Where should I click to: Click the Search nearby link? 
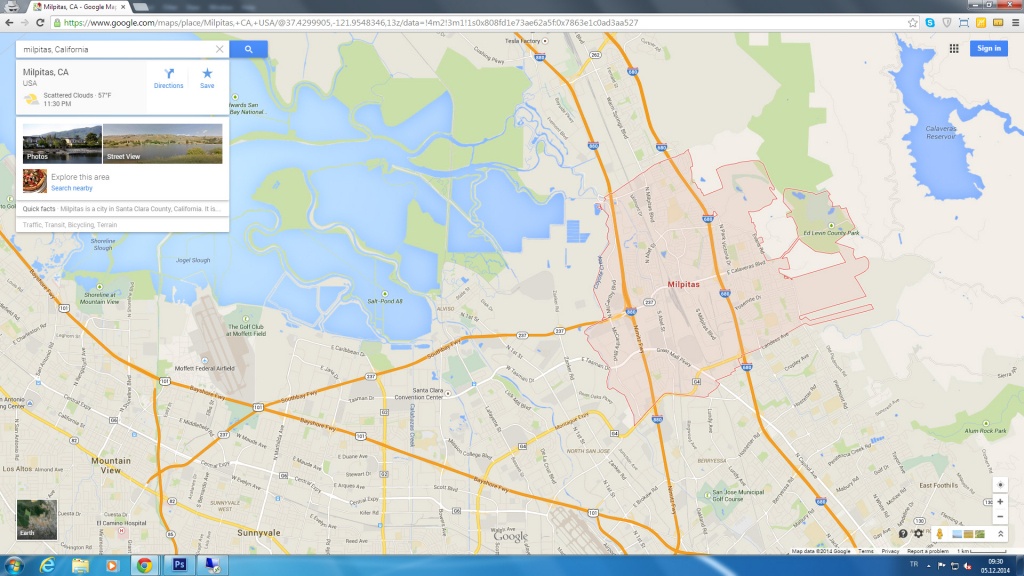pyautogui.click(x=72, y=188)
